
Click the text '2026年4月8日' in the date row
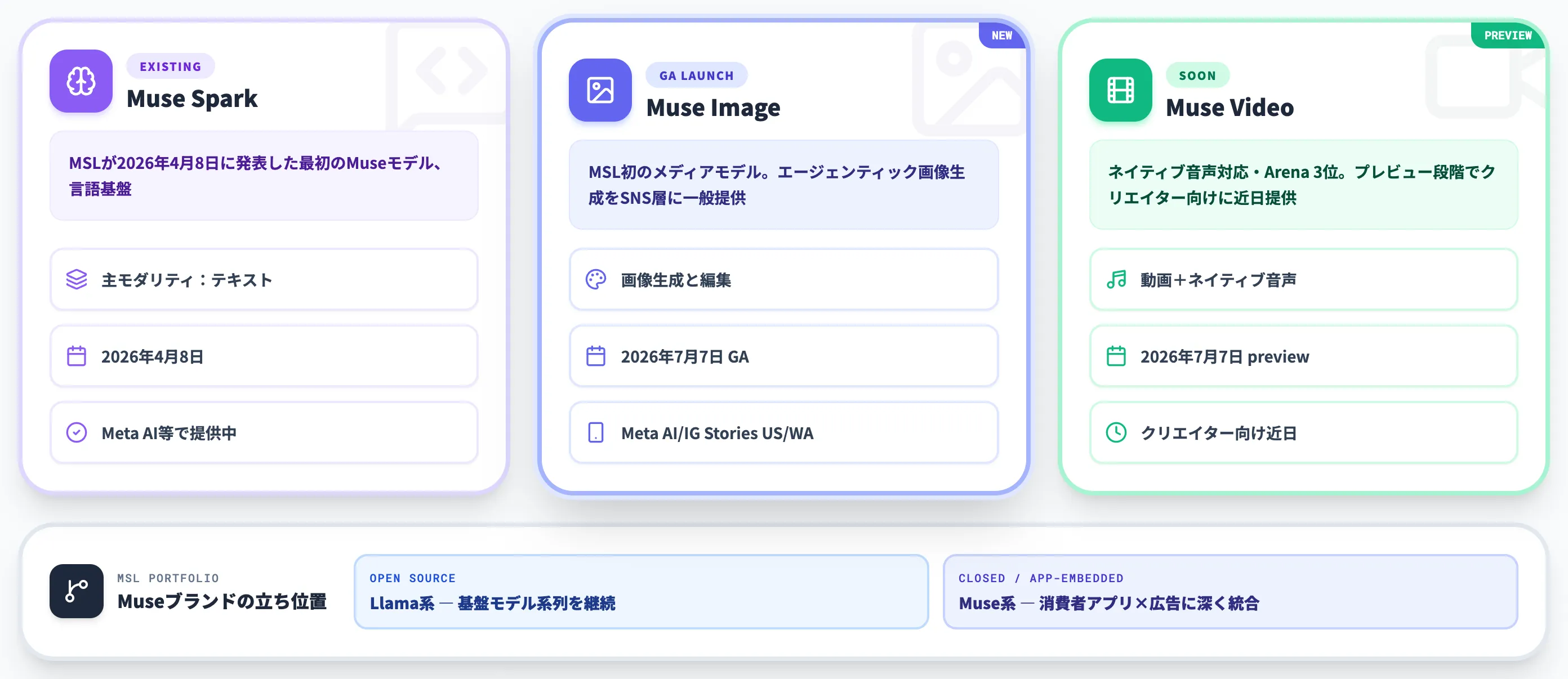pyautogui.click(x=152, y=356)
